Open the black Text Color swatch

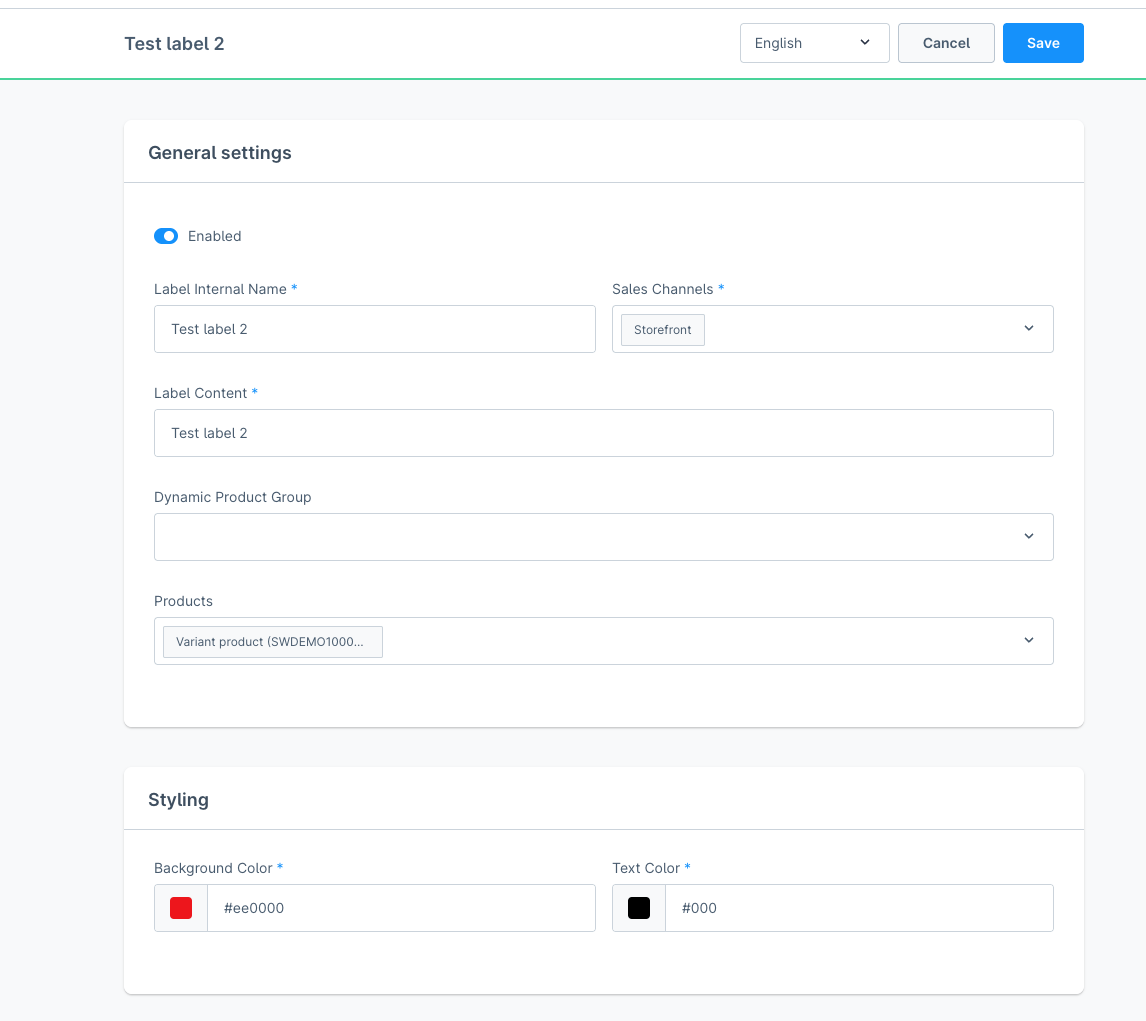639,908
